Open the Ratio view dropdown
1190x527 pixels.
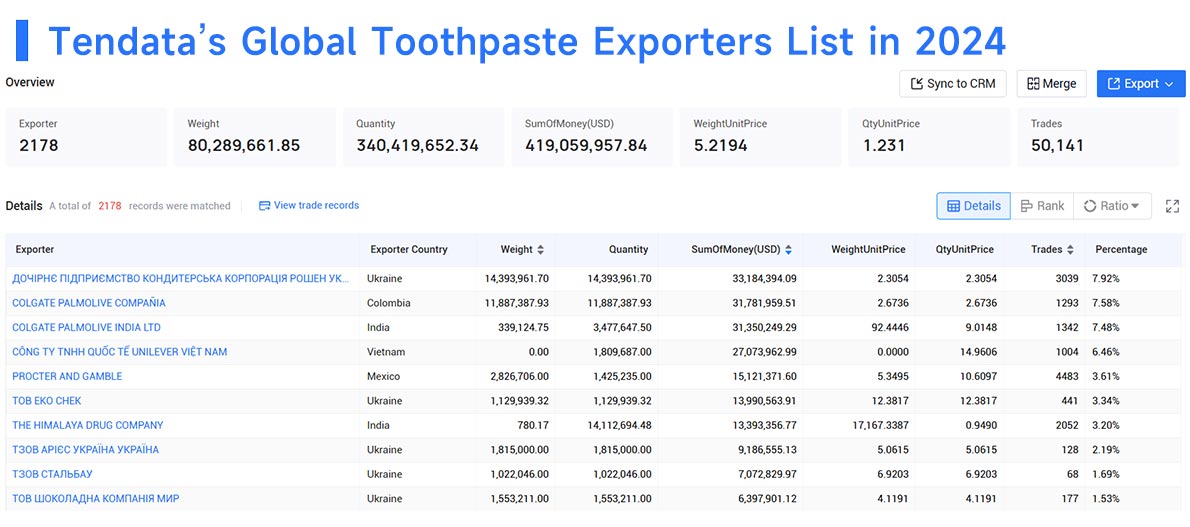pyautogui.click(x=1112, y=206)
